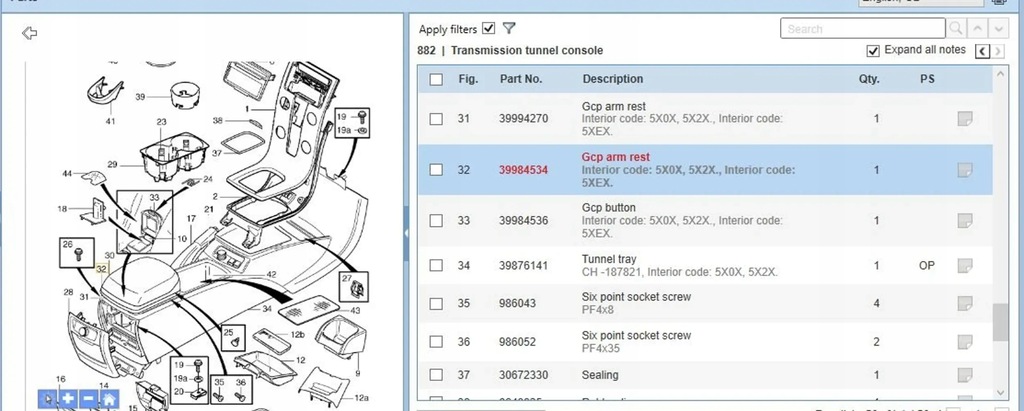Sort by the Qty. column header

click(869, 79)
